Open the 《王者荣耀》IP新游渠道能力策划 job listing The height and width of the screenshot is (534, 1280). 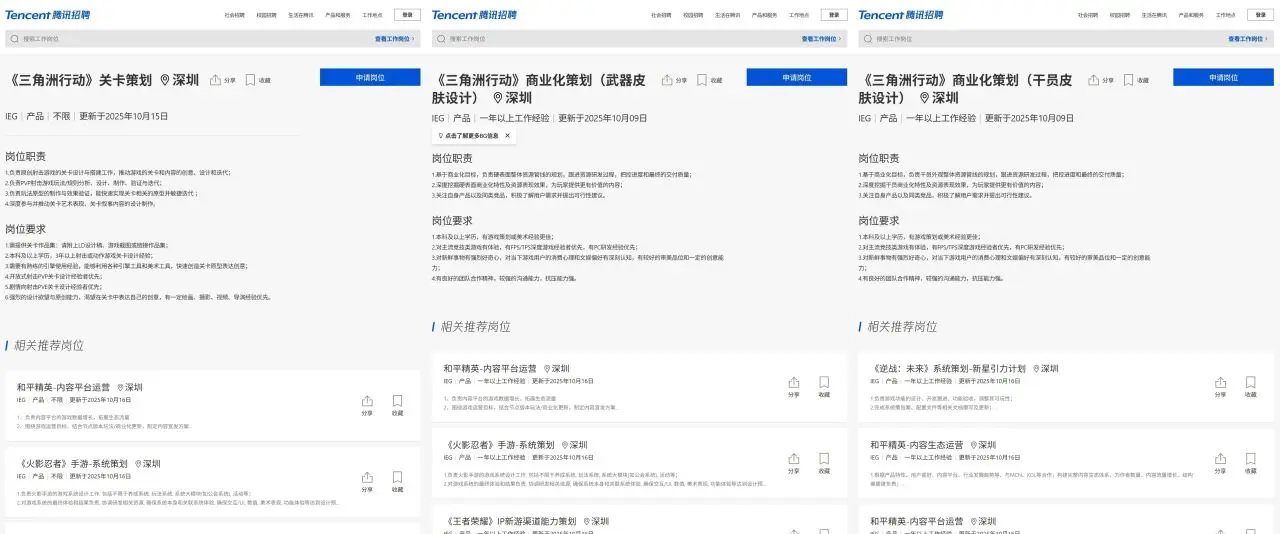click(510, 521)
